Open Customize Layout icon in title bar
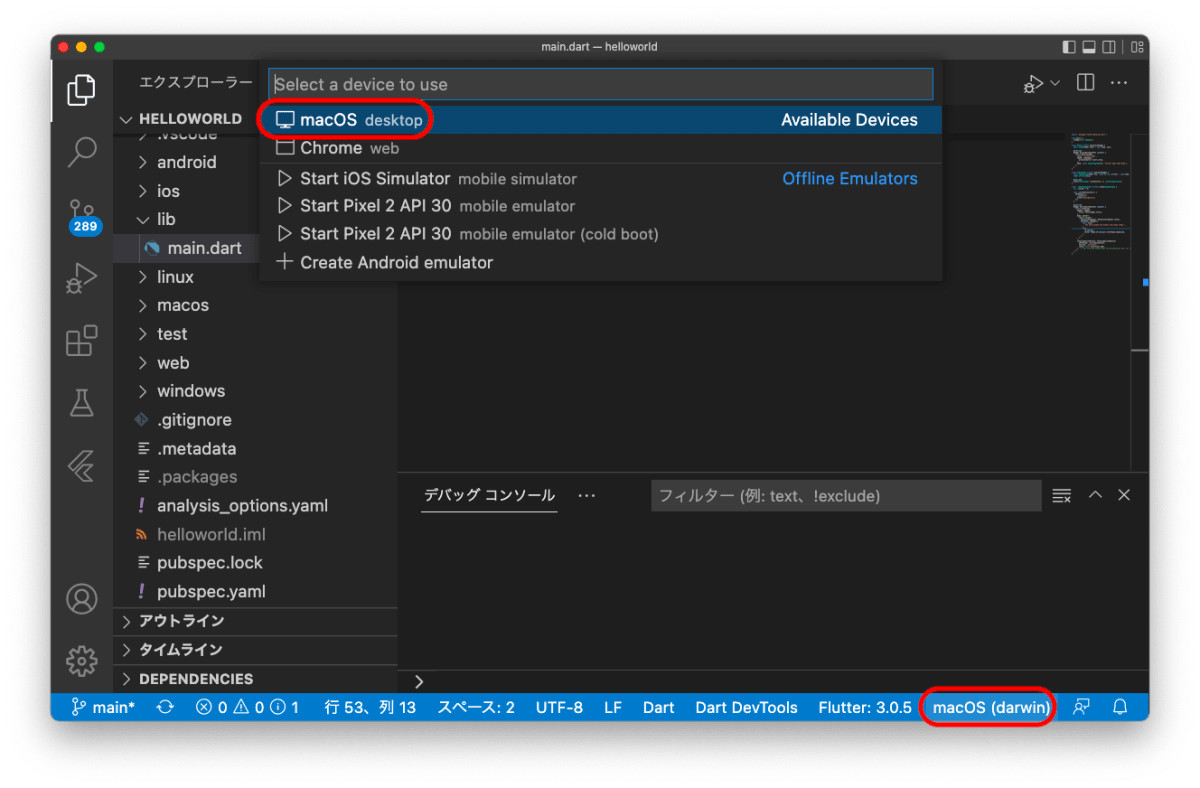This screenshot has width=1200, height=788. 1136,47
